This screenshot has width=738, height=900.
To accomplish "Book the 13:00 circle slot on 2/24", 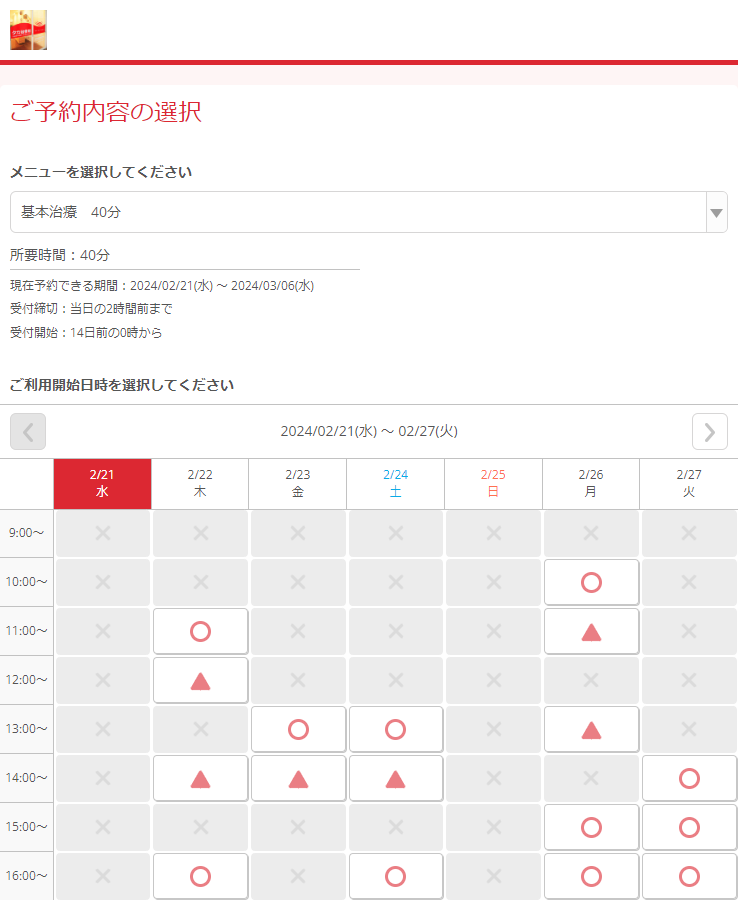I will pyautogui.click(x=395, y=729).
